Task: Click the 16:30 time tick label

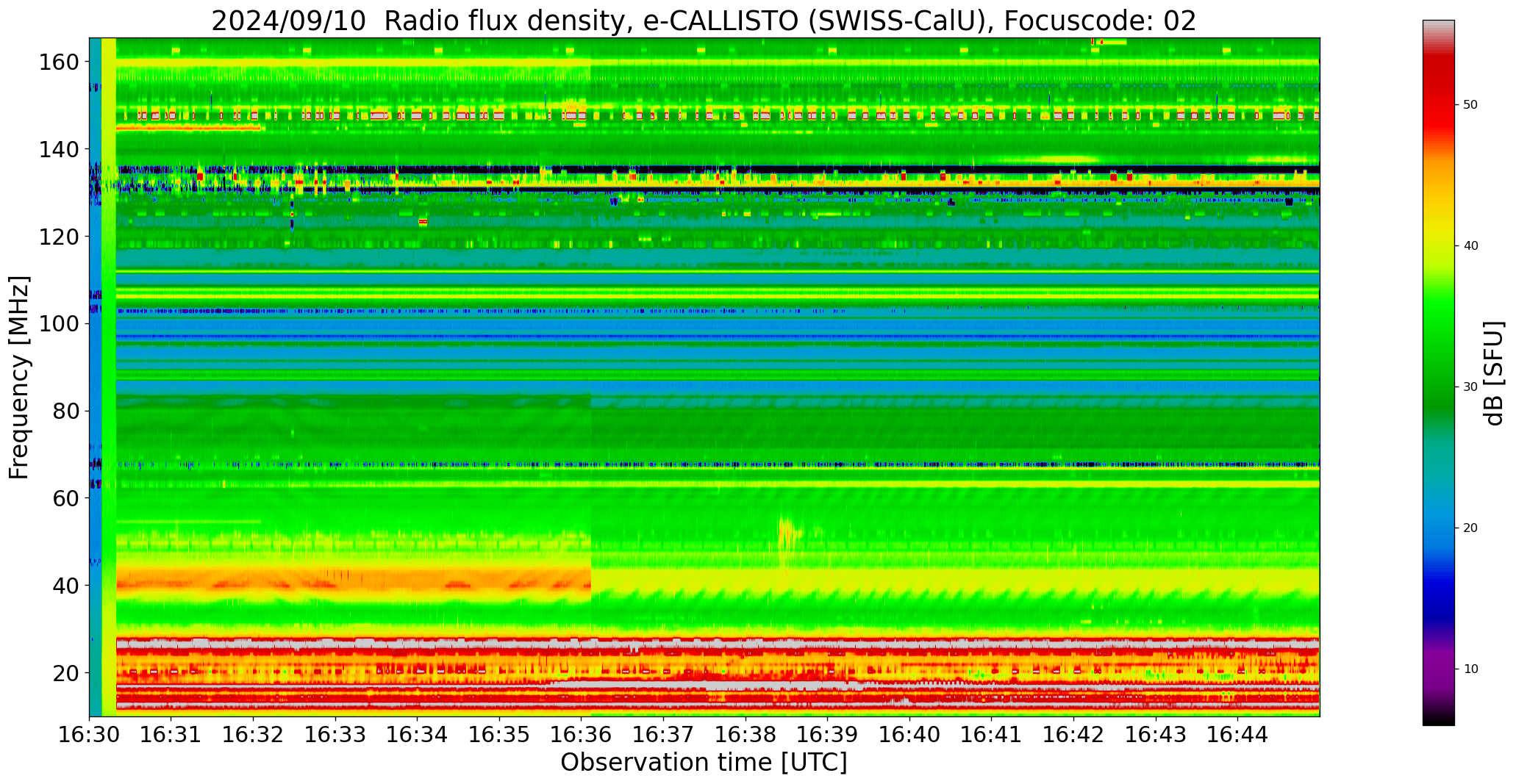Action: coord(90,735)
